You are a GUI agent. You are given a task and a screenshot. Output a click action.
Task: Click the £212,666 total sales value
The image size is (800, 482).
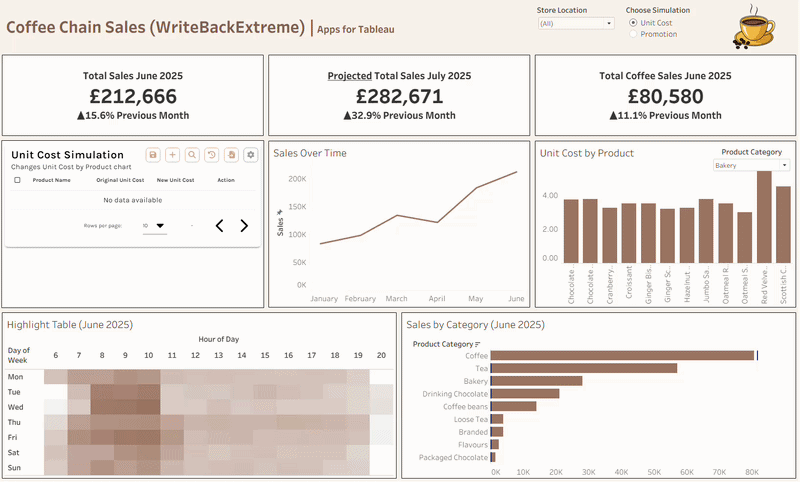tap(133, 96)
